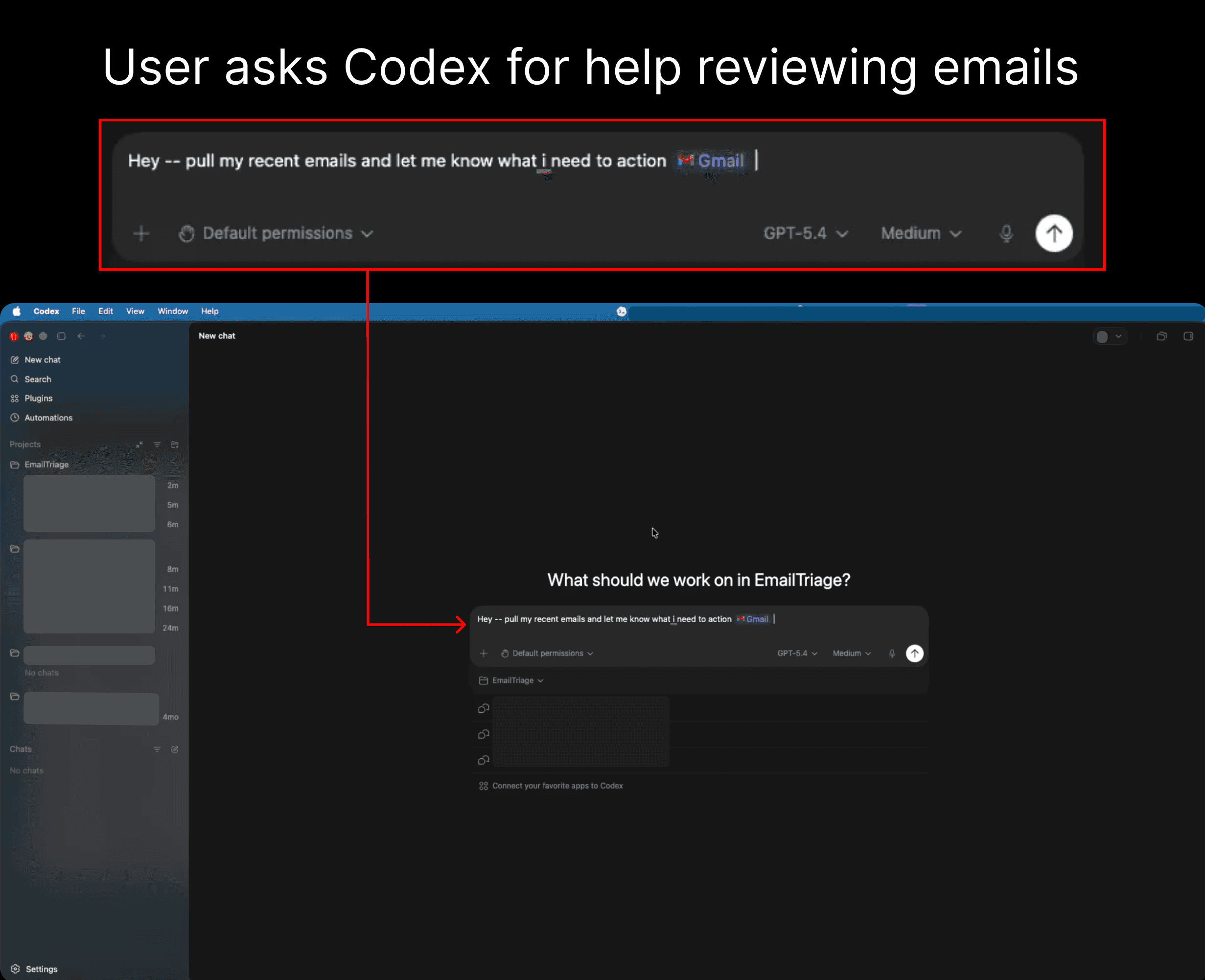The width and height of the screenshot is (1205, 980).
Task: Add a new project with the folder-plus icon
Action: [x=175, y=445]
